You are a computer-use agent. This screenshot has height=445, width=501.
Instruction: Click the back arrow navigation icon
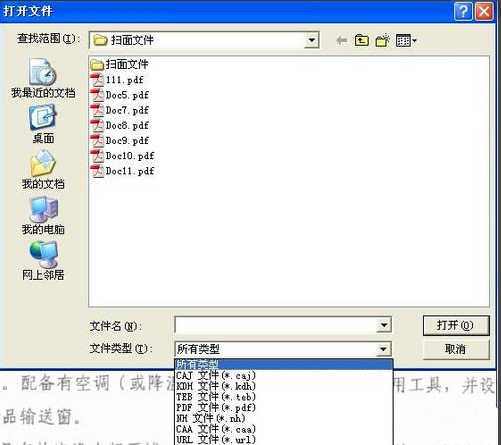pyautogui.click(x=342, y=41)
